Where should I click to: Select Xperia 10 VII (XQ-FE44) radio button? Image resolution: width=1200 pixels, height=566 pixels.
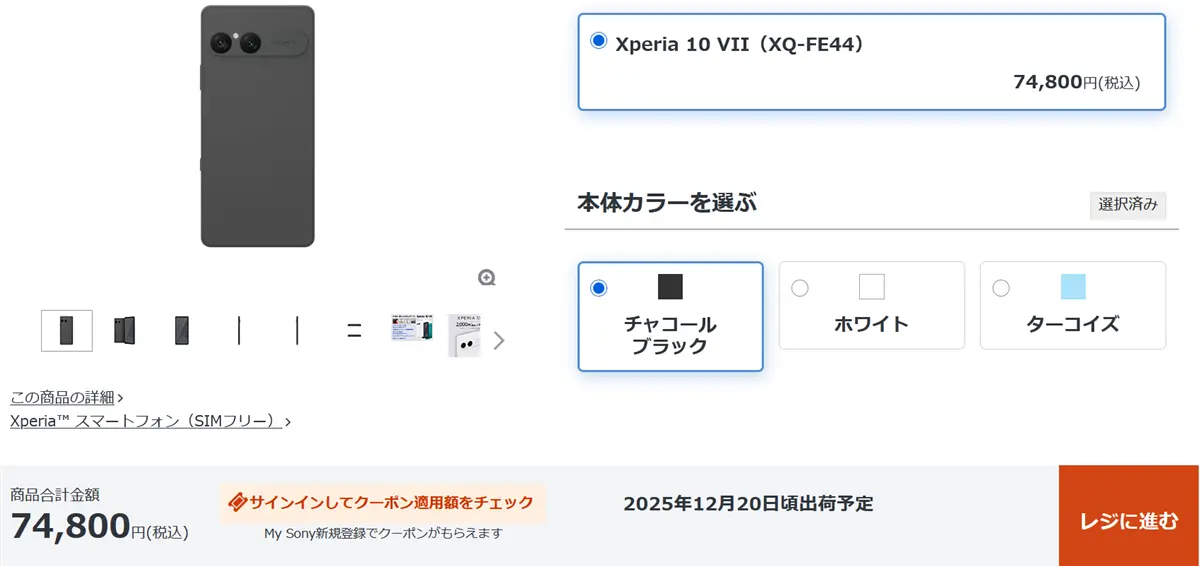click(599, 41)
